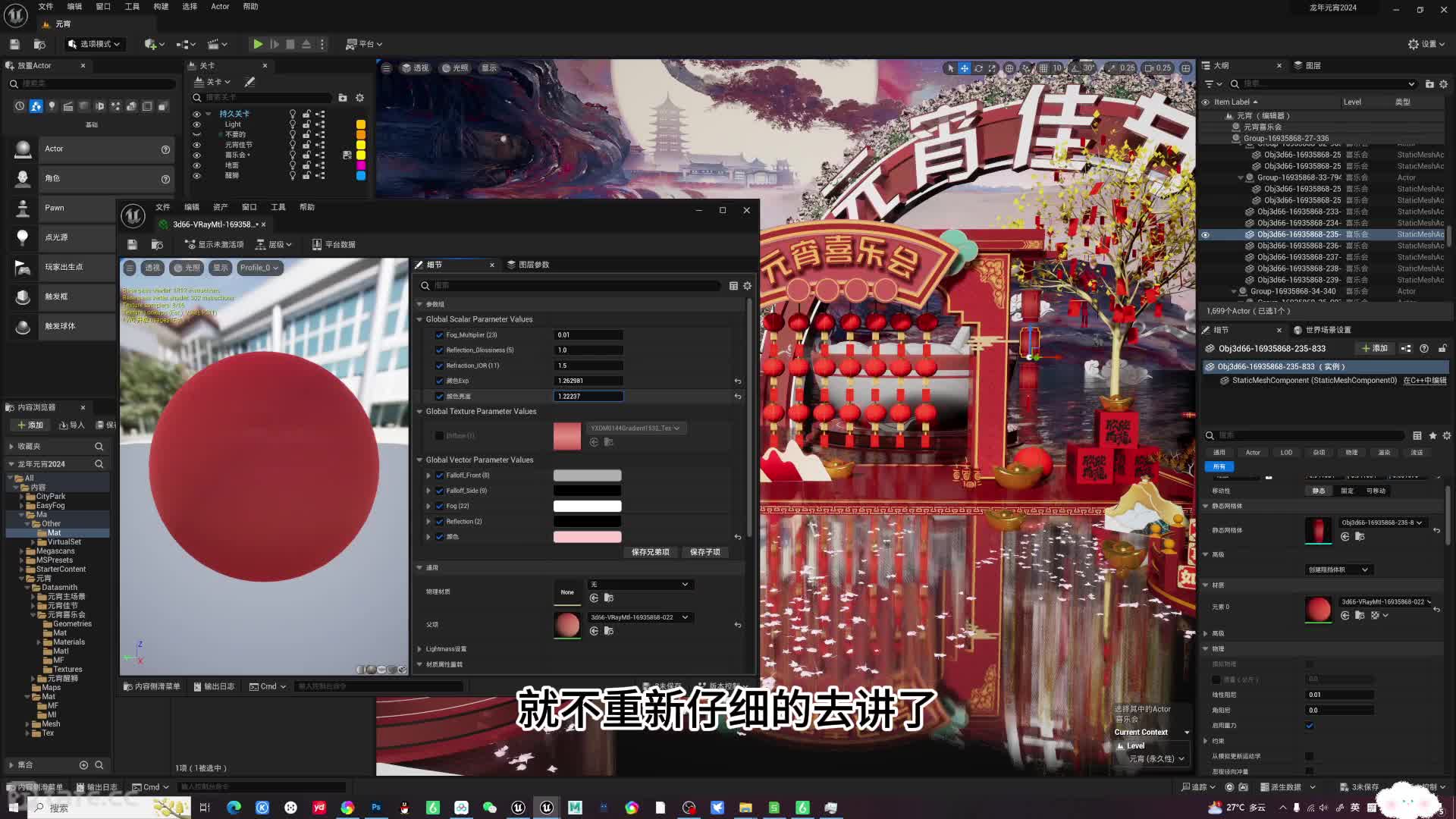1456x819 pixels.
Task: Switch to 图层 tab beside outliner
Action: click(1307, 66)
